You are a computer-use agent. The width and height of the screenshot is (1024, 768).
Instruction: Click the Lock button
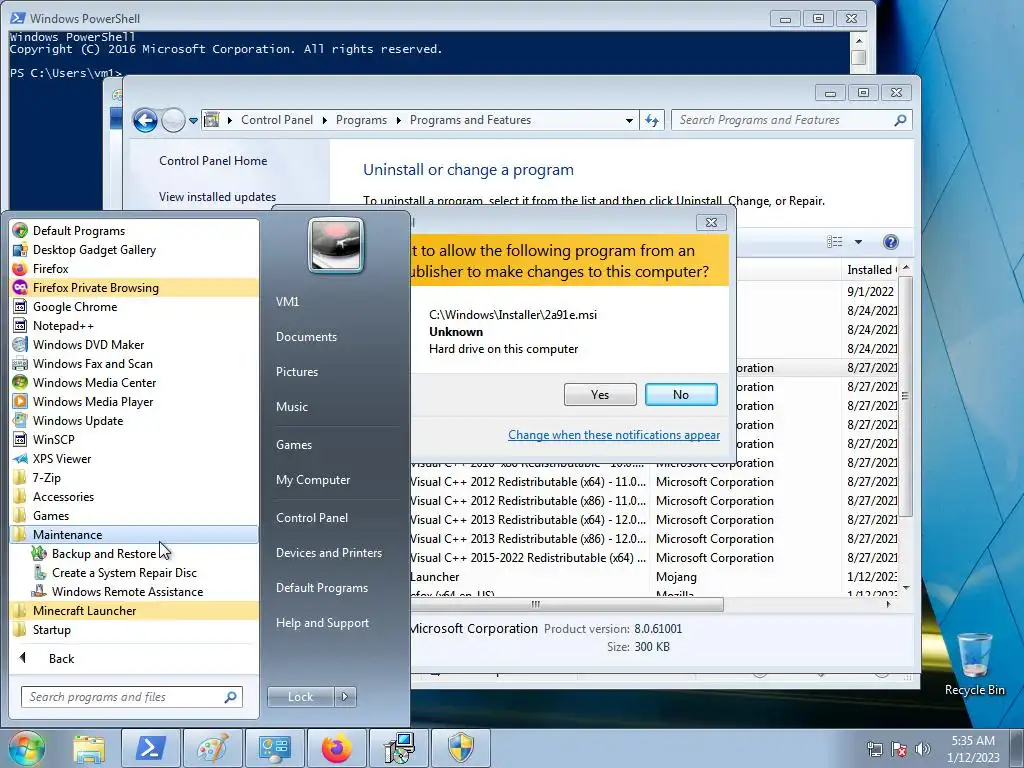point(300,697)
